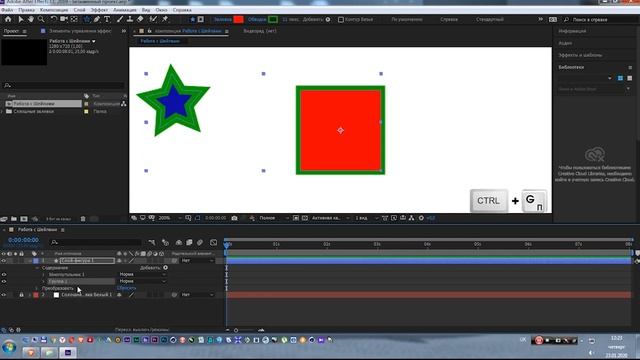Toggle transparency grid in the viewer footer
The height and width of the screenshot is (360, 640).
click(x=304, y=218)
